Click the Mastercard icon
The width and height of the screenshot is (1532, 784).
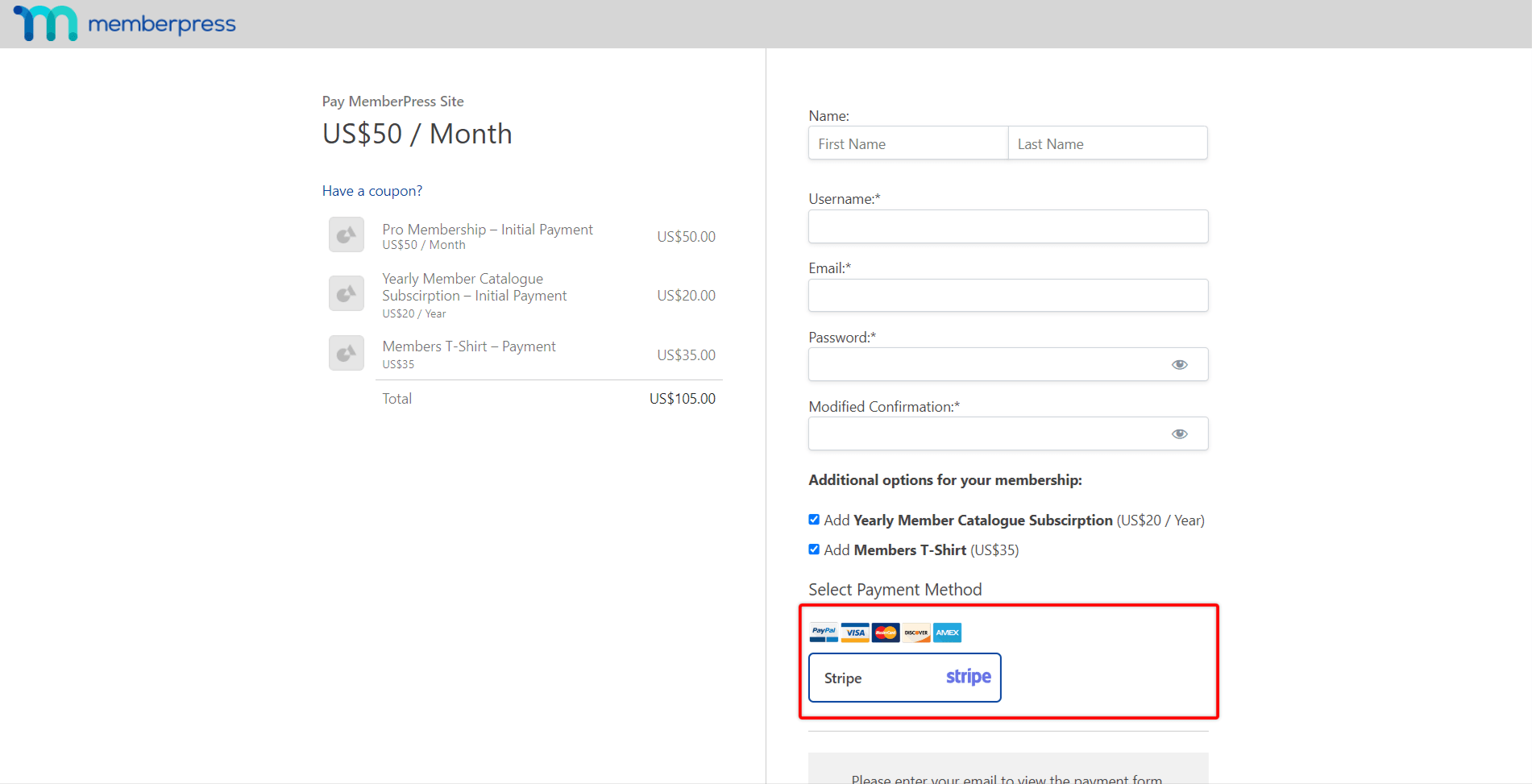tap(886, 633)
